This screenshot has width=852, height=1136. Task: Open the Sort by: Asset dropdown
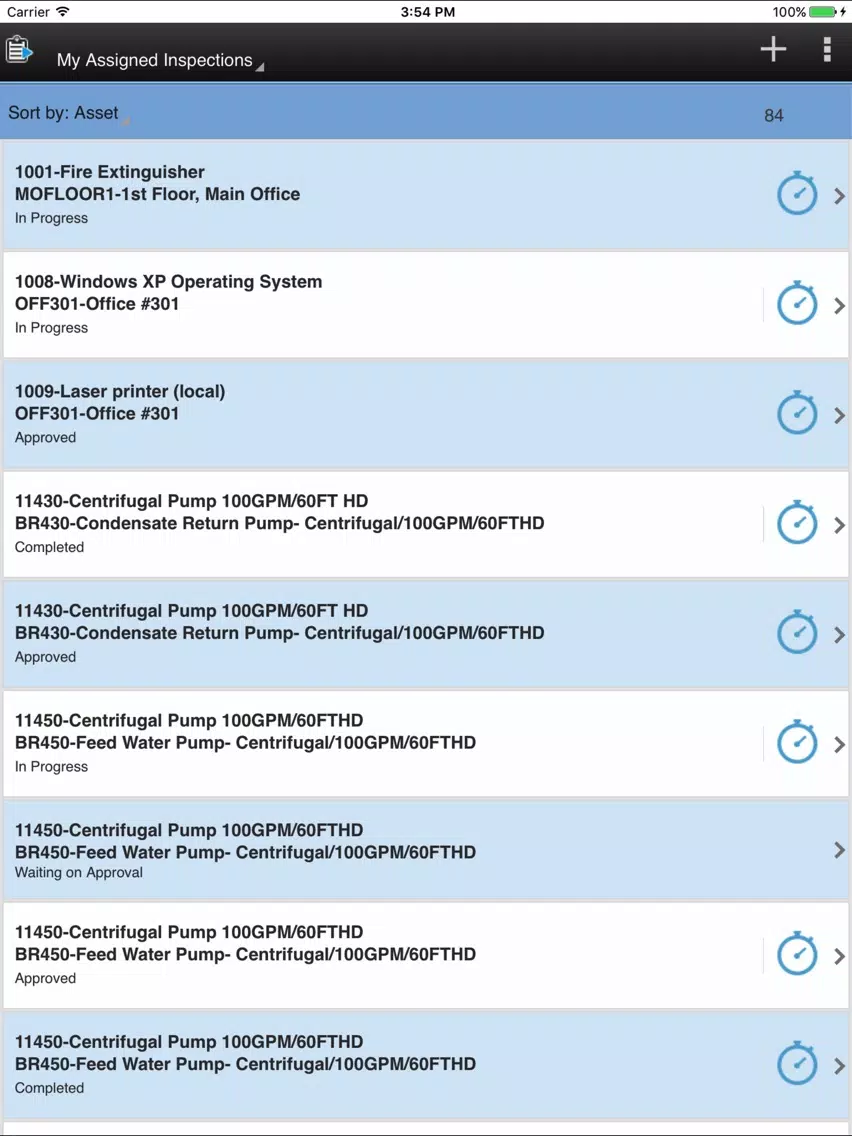click(68, 114)
